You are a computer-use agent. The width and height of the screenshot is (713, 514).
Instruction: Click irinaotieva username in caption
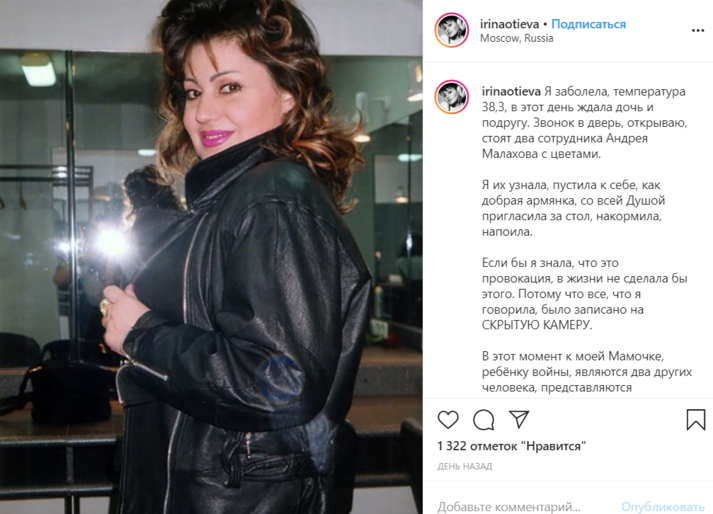511,91
